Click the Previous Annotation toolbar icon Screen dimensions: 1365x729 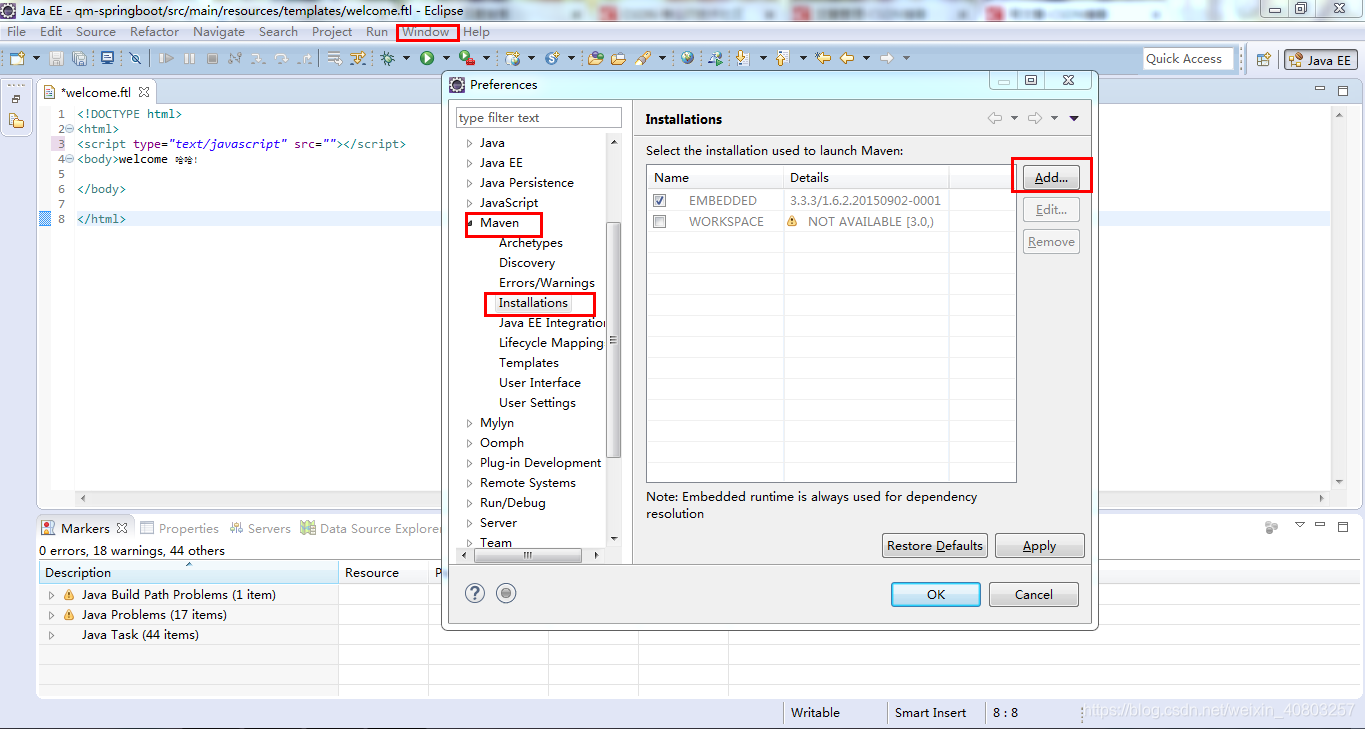pos(782,59)
